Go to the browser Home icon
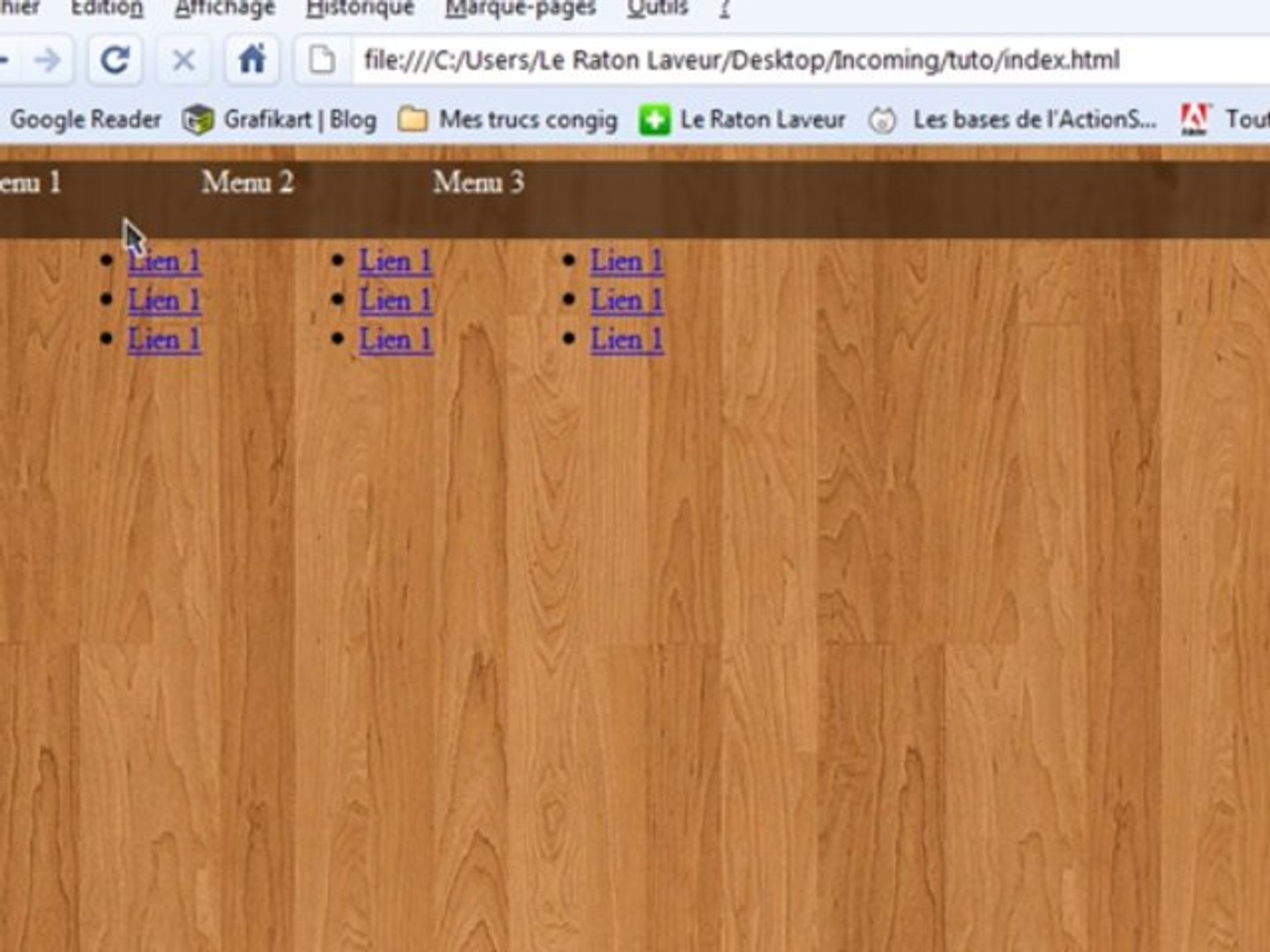 (252, 60)
